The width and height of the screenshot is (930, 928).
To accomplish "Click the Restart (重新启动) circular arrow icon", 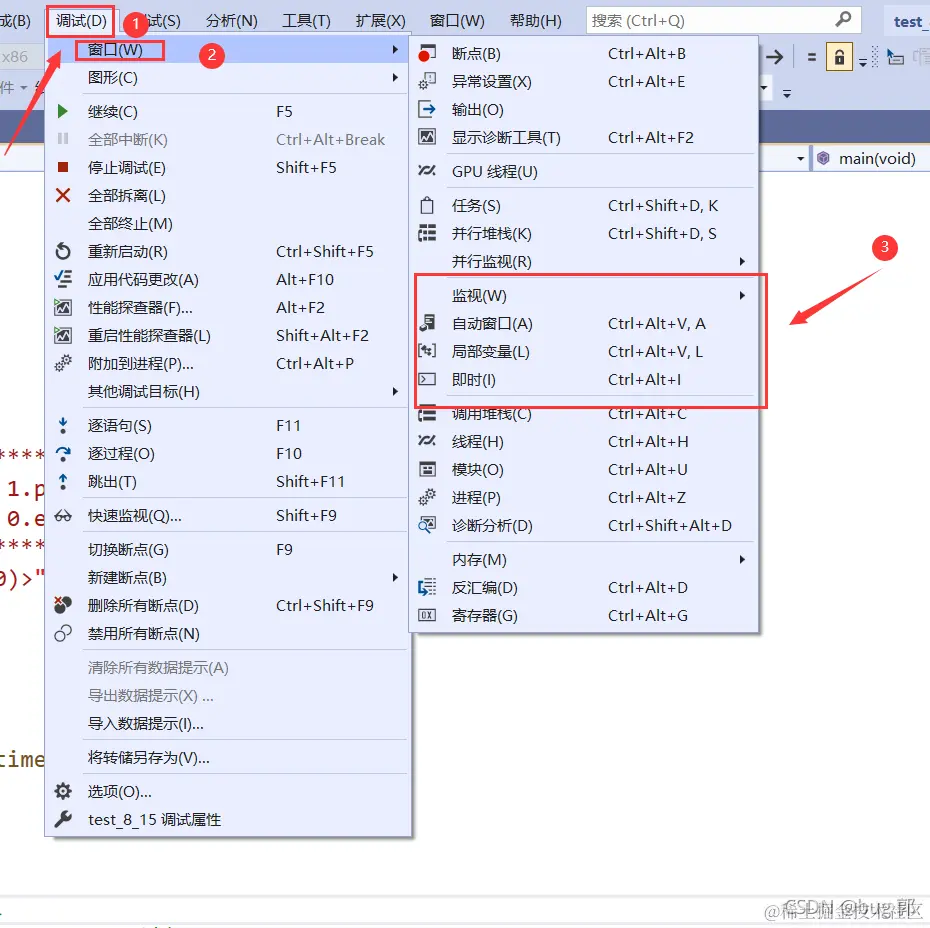I will tap(62, 251).
